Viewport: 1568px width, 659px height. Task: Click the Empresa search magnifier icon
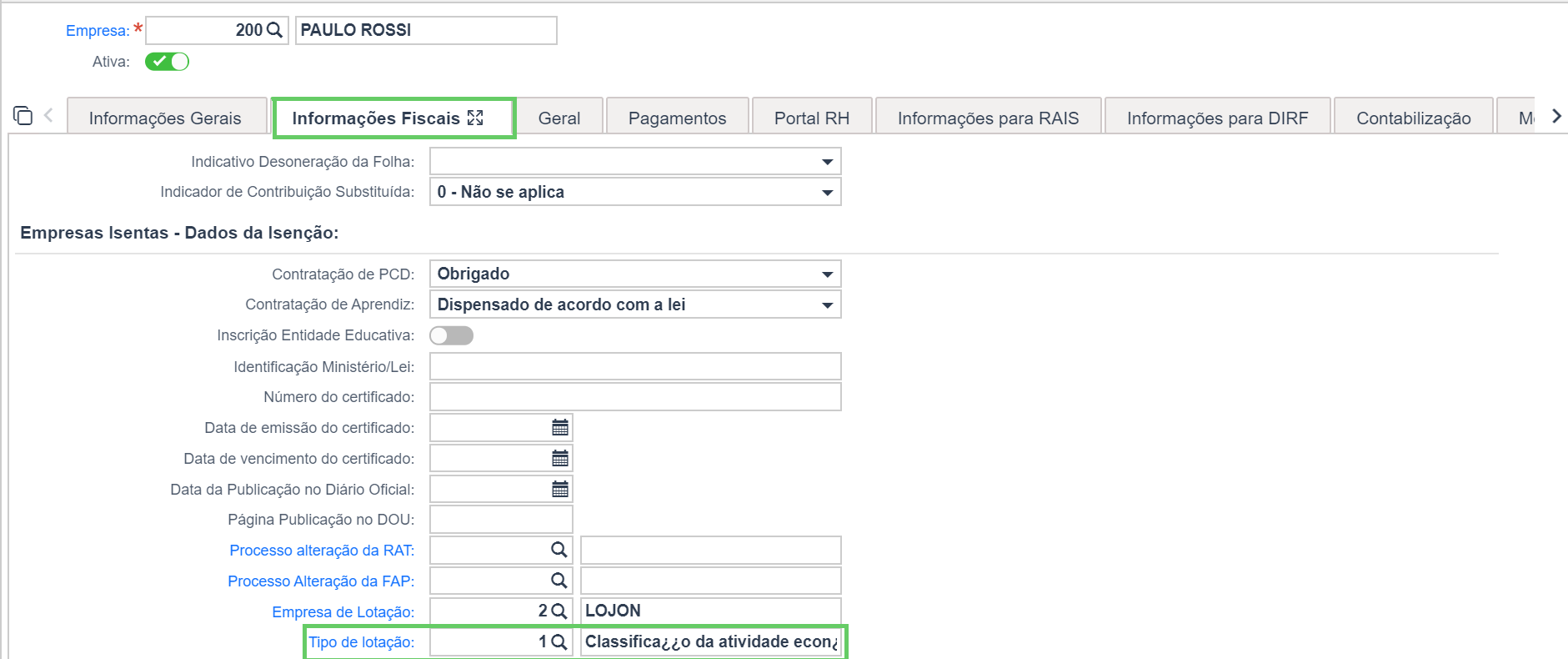click(x=274, y=30)
